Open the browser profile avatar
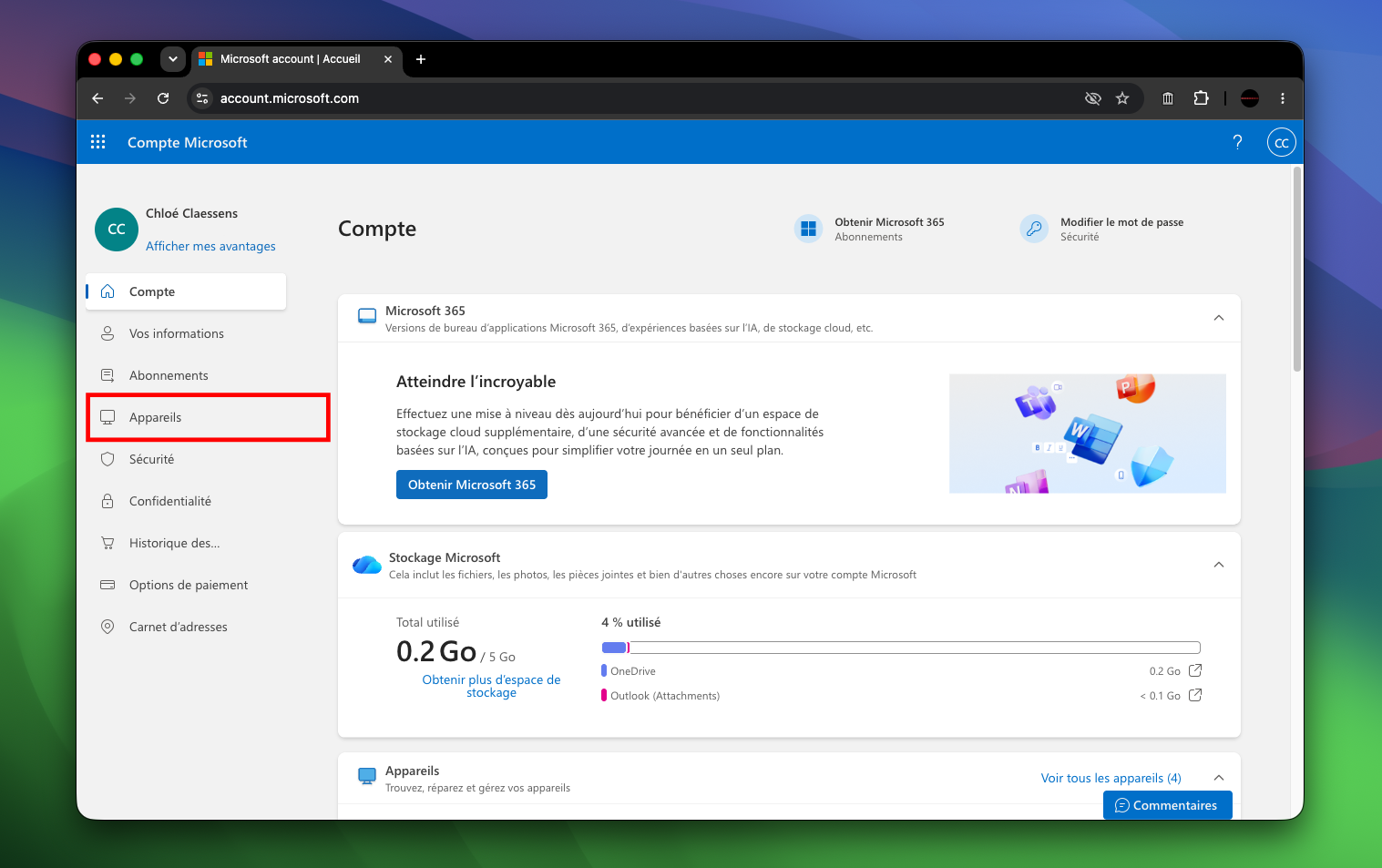This screenshot has height=868, width=1382. [1250, 98]
